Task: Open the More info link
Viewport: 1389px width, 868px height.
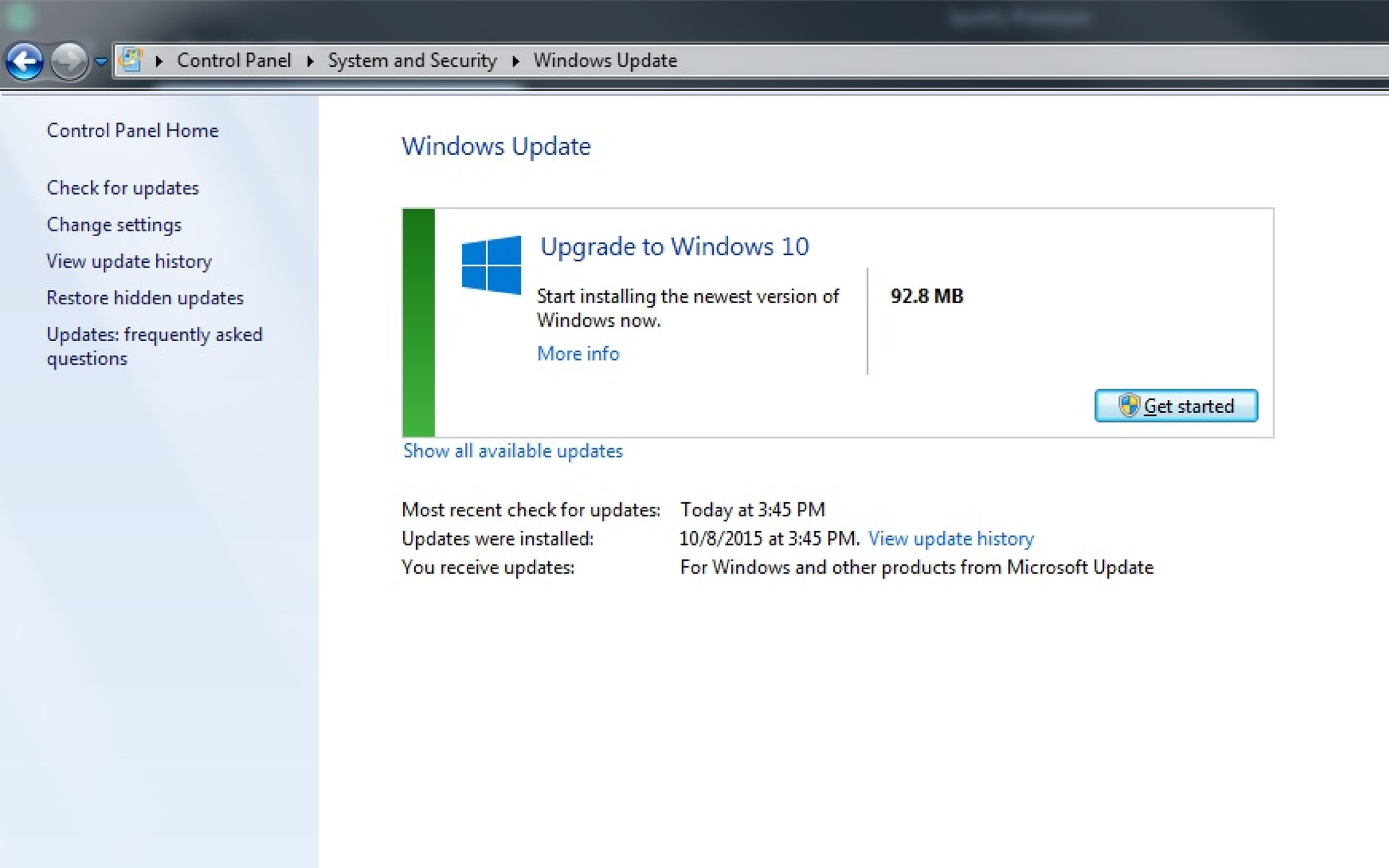Action: pos(578,354)
